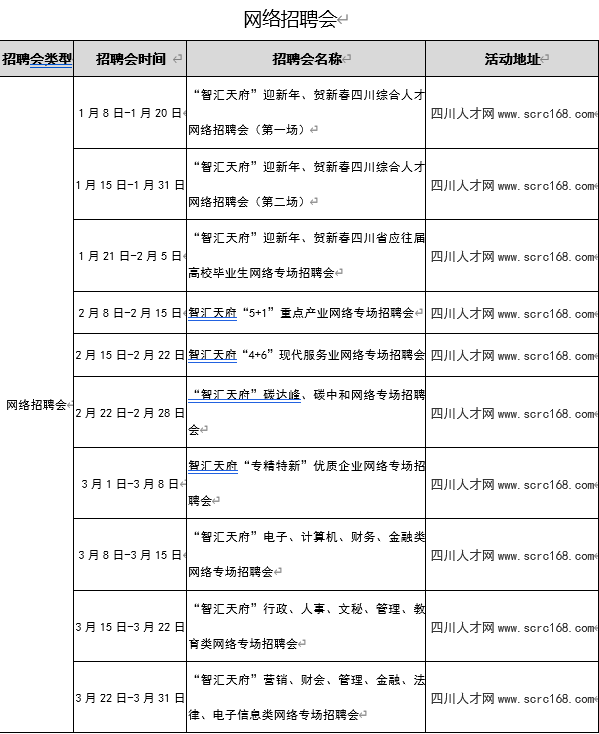Click the merged 网络招聘会 type cell
The image size is (599, 734).
37,404
